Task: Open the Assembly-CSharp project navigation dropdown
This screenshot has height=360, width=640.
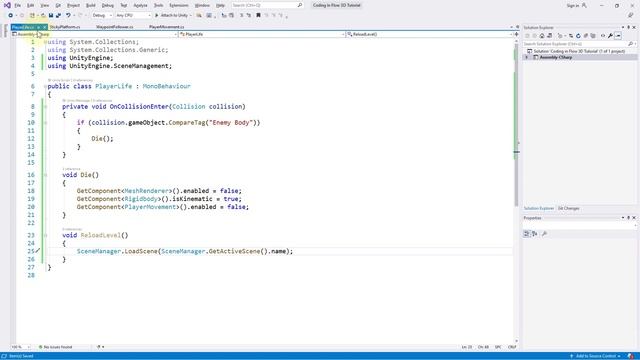Action: 95,34
